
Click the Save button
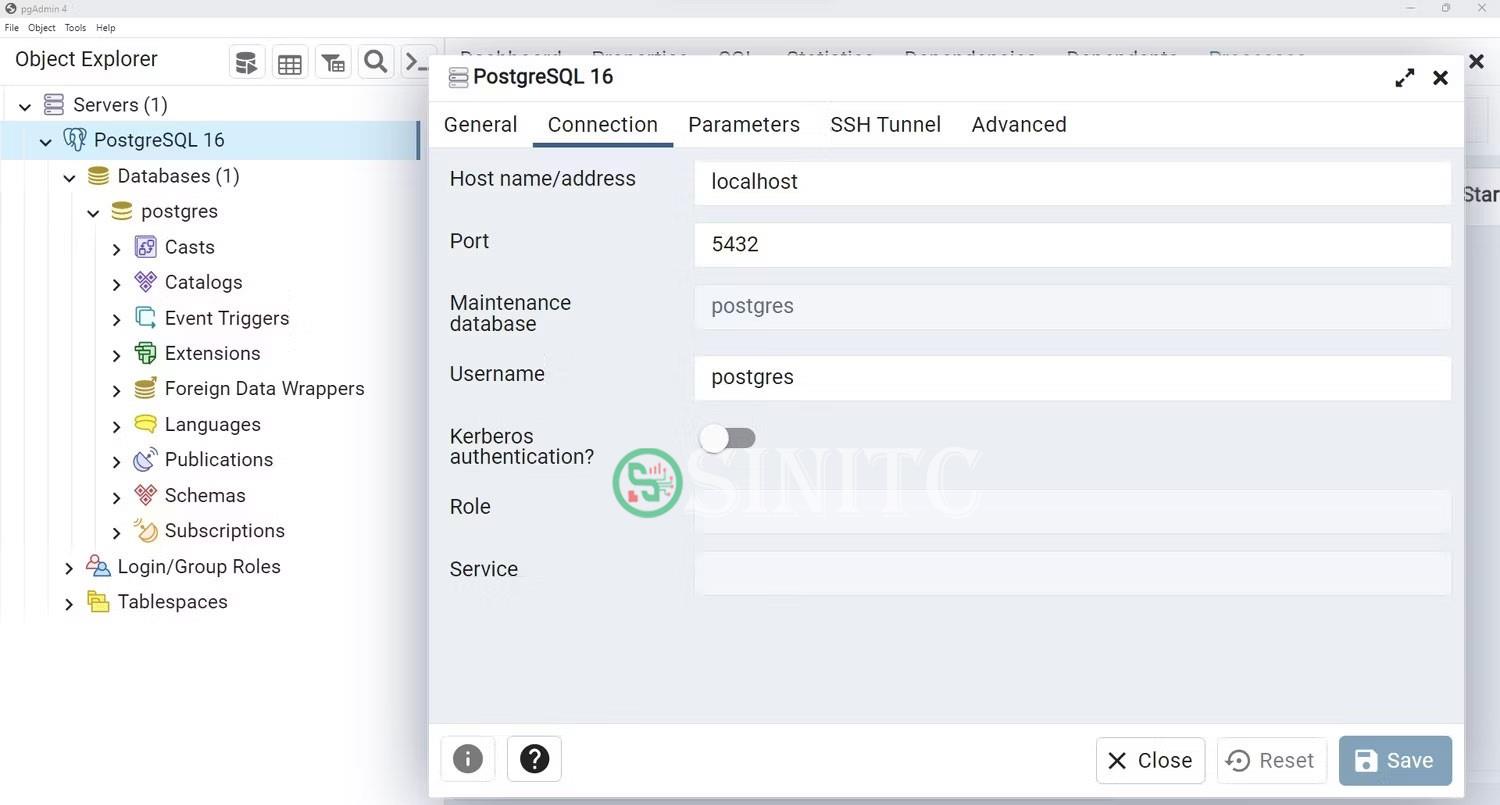(1395, 760)
